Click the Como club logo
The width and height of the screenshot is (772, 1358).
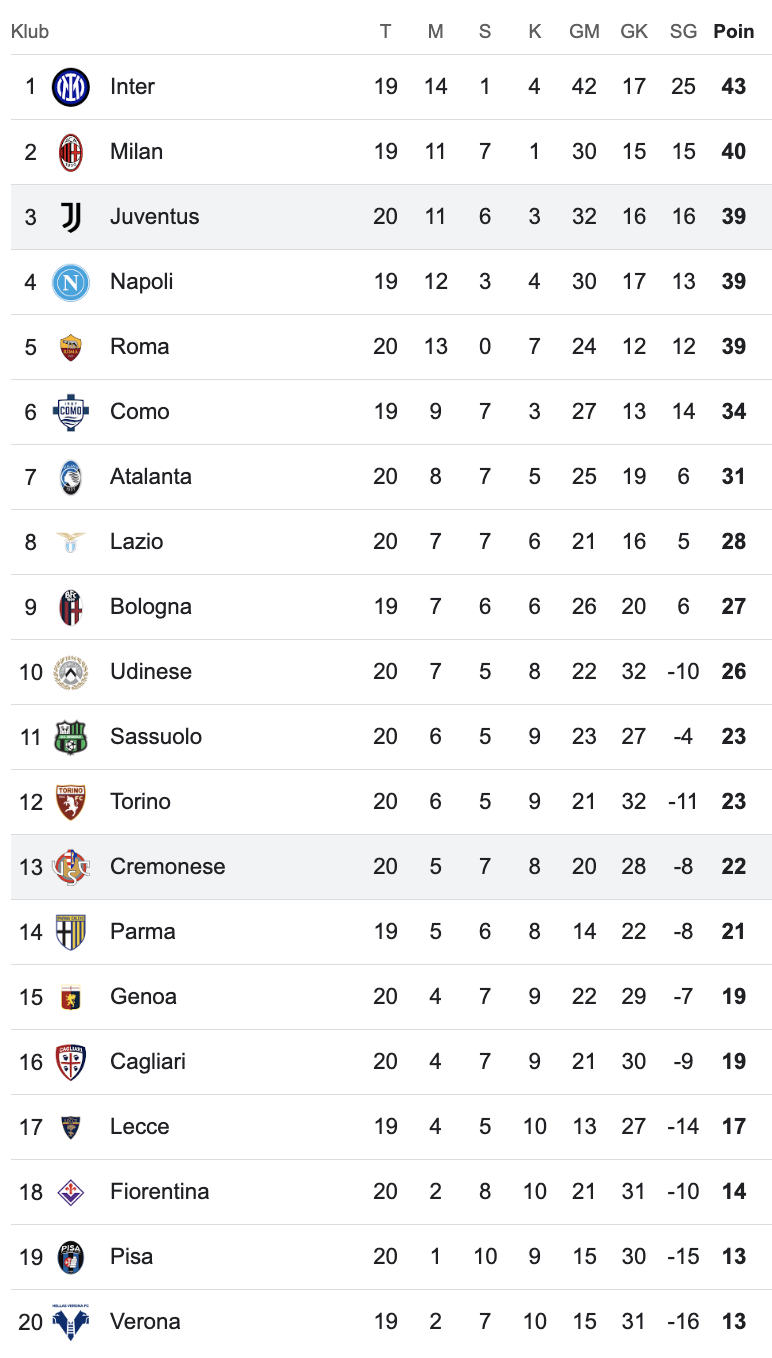(71, 412)
